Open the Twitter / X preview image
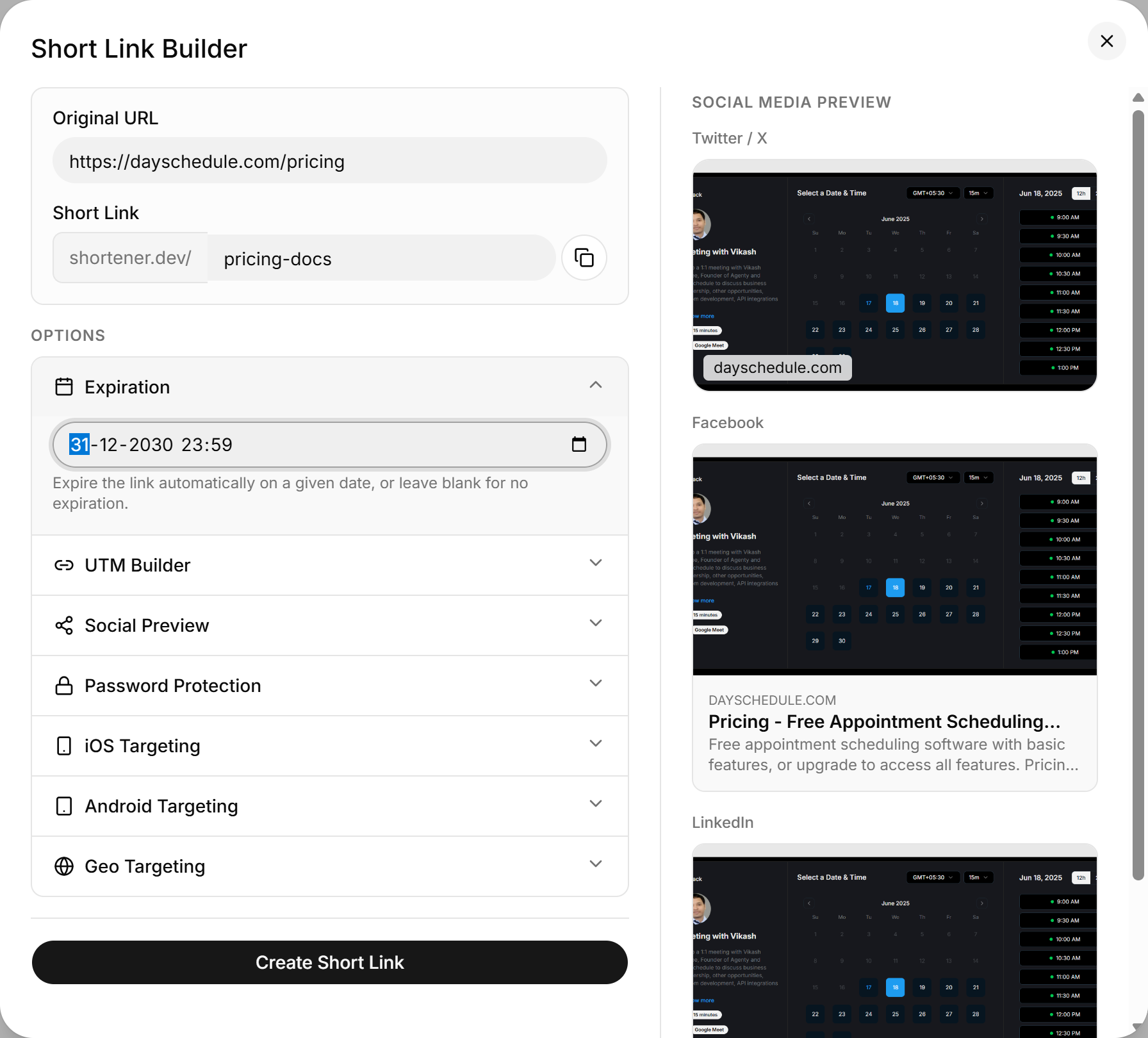1148x1038 pixels. tap(895, 276)
